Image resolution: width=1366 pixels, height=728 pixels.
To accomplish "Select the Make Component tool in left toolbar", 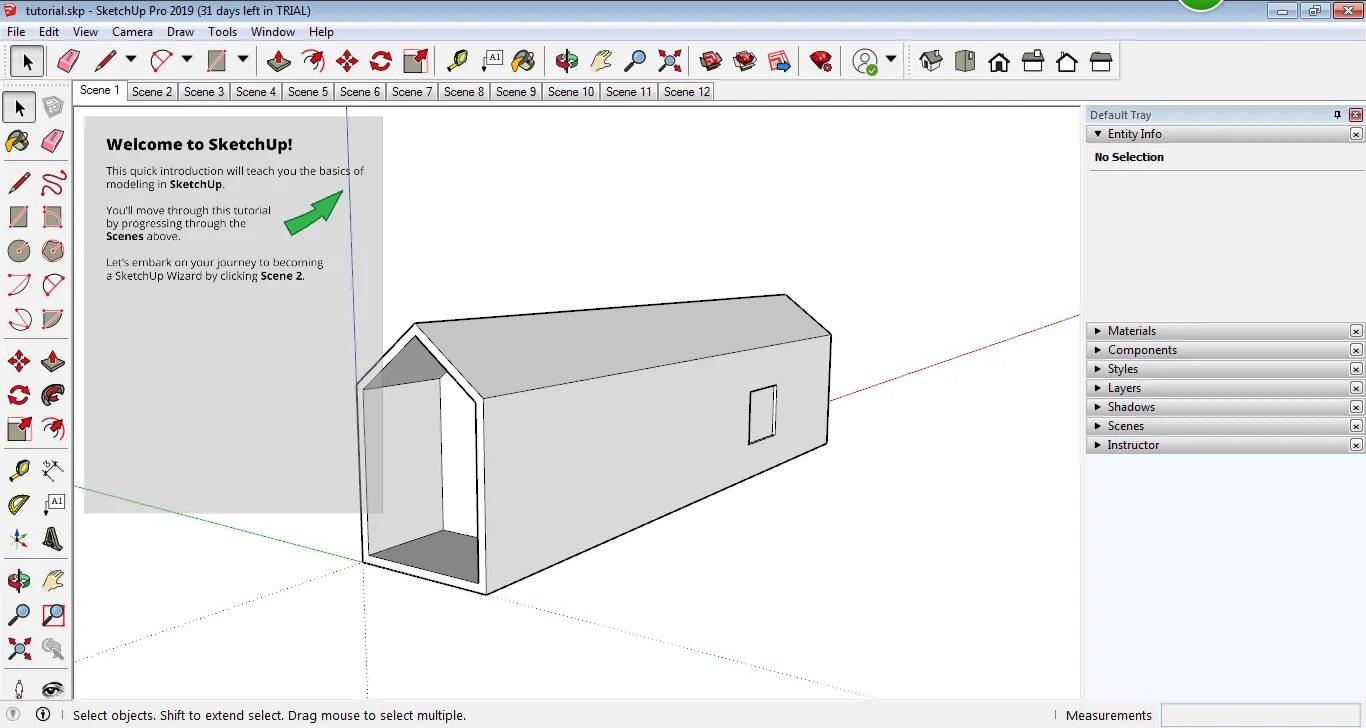I will 53,107.
